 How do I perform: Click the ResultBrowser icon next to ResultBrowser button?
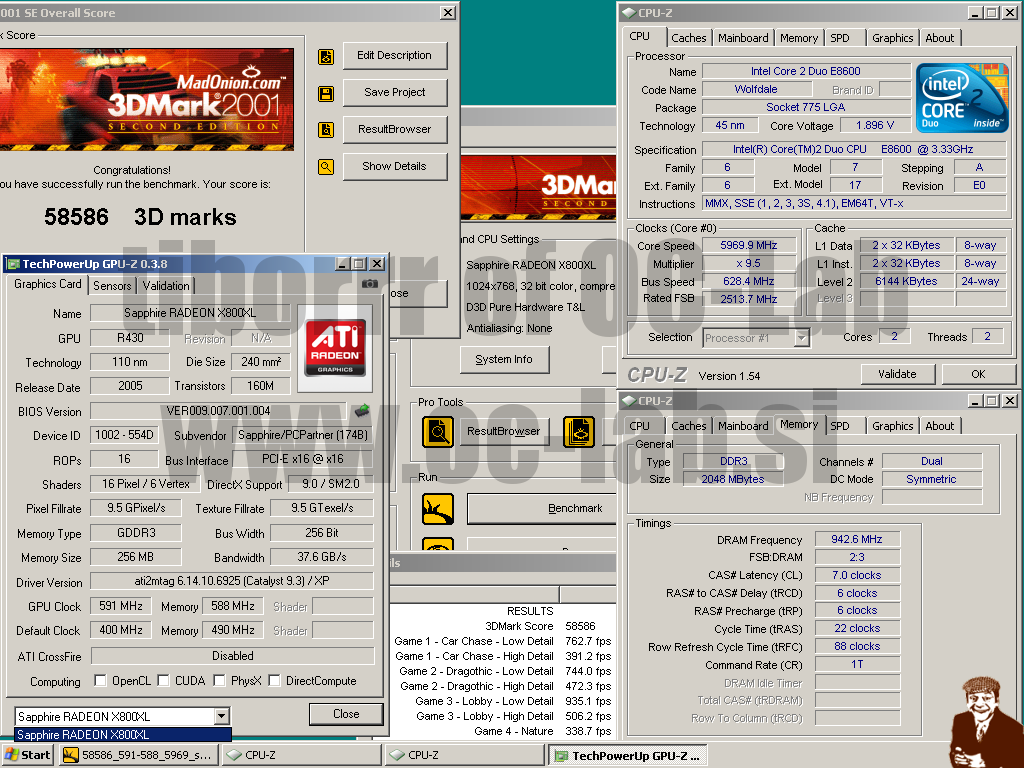point(326,130)
